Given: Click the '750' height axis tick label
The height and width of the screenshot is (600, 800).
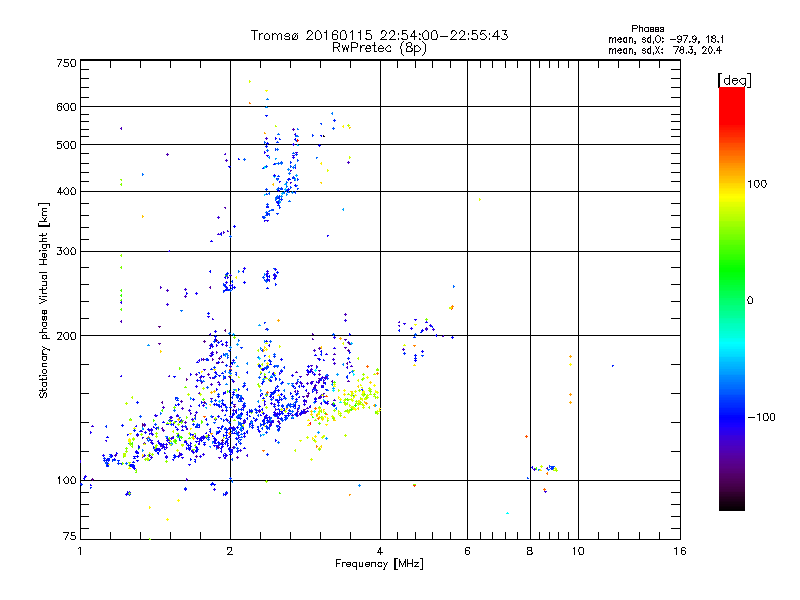Looking at the screenshot, I should point(66,64).
